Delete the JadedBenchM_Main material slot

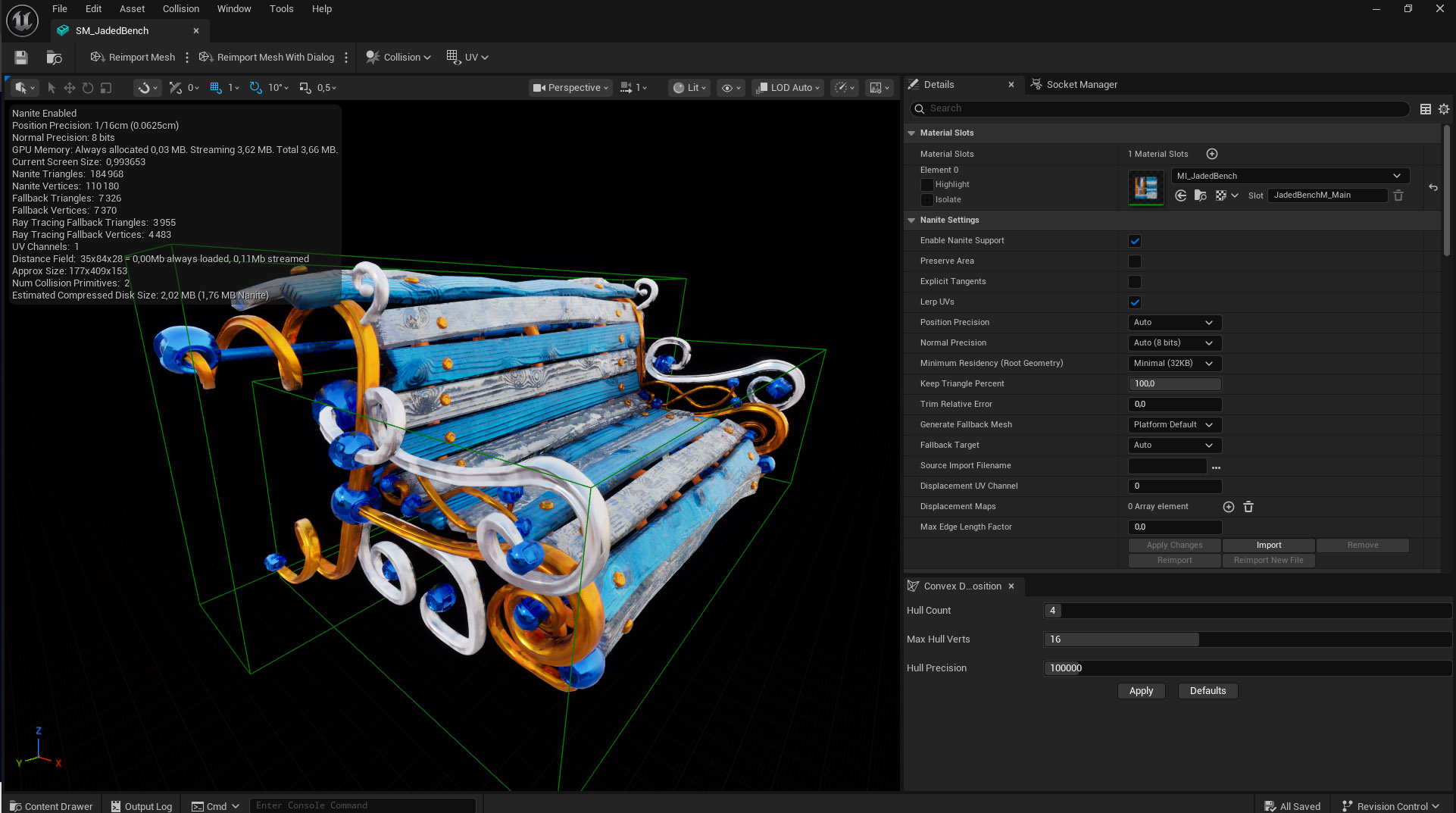1398,195
